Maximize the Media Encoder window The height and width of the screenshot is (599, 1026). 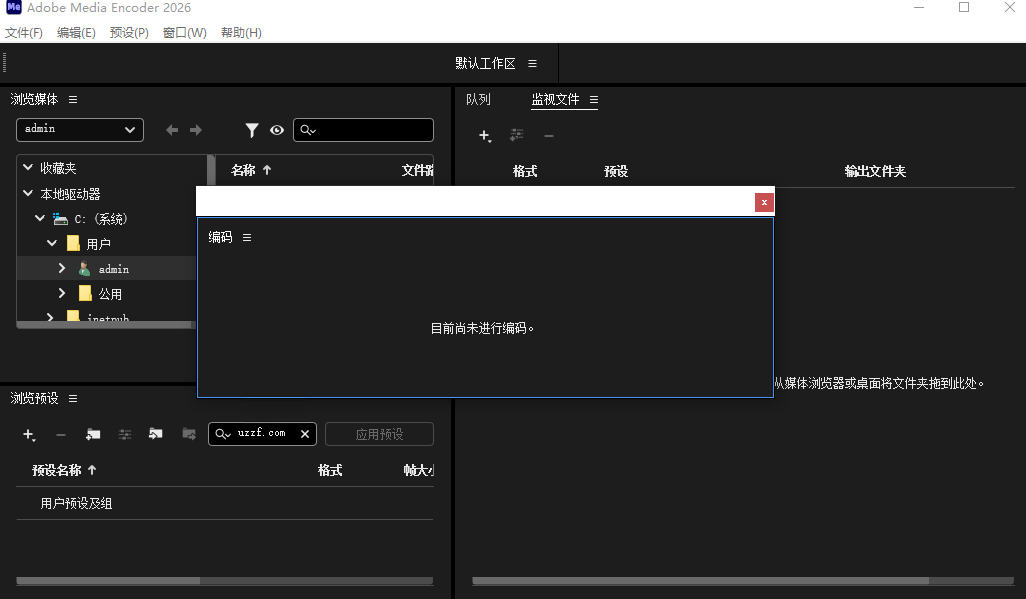tap(964, 7)
